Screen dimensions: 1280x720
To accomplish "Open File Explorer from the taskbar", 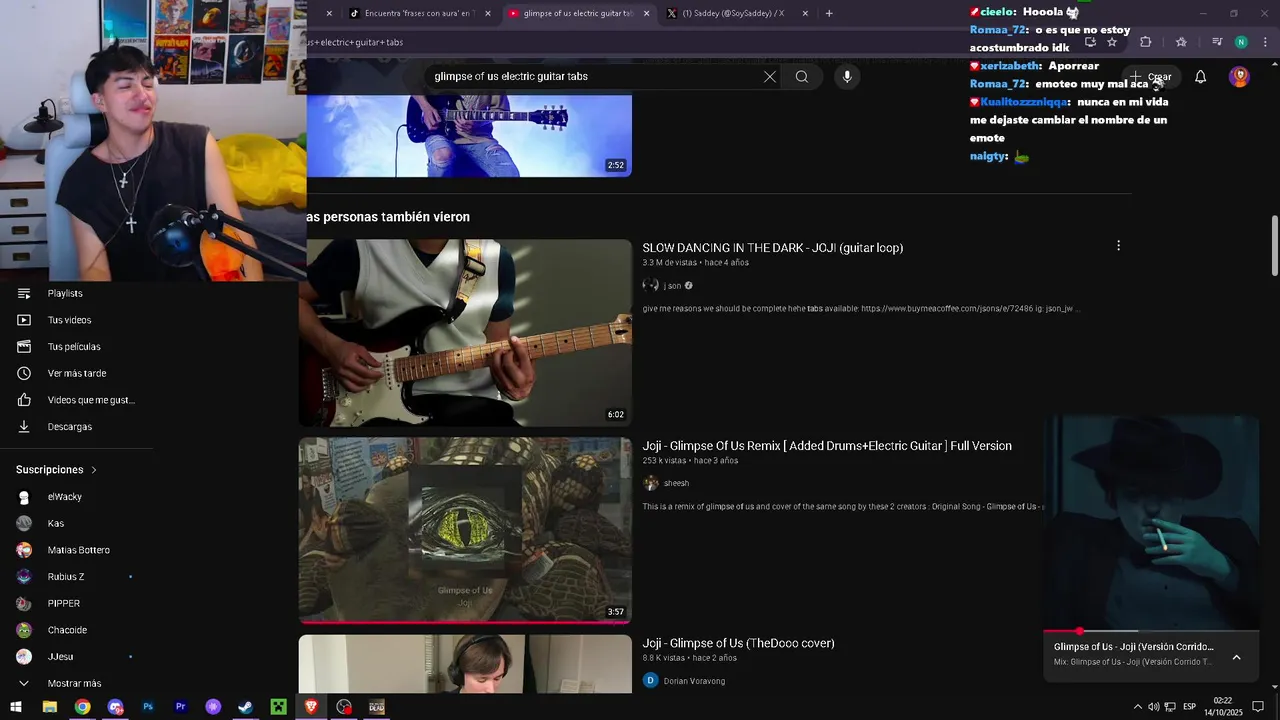I will [49, 707].
